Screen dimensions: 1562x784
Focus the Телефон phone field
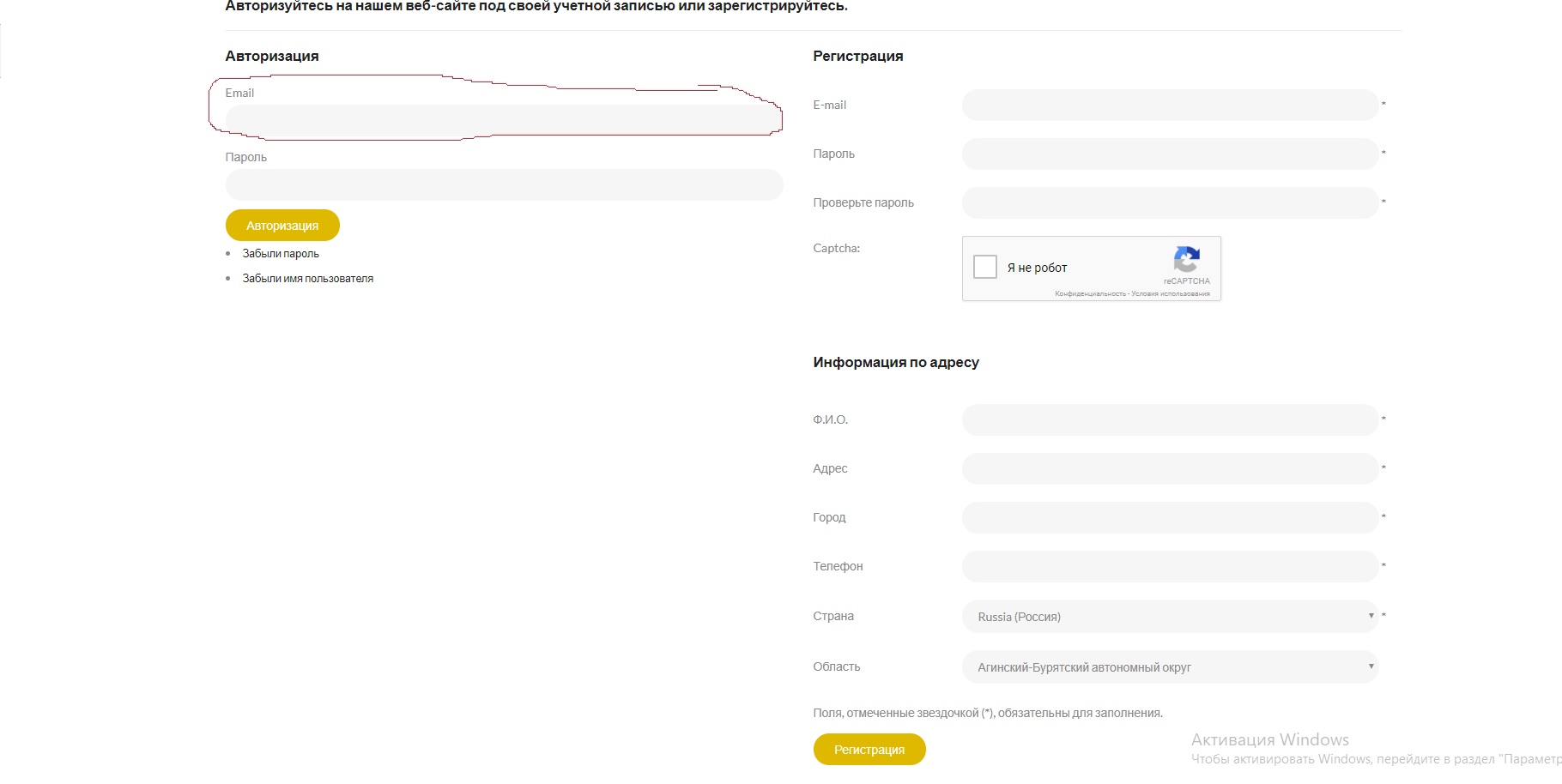[x=1169, y=567]
